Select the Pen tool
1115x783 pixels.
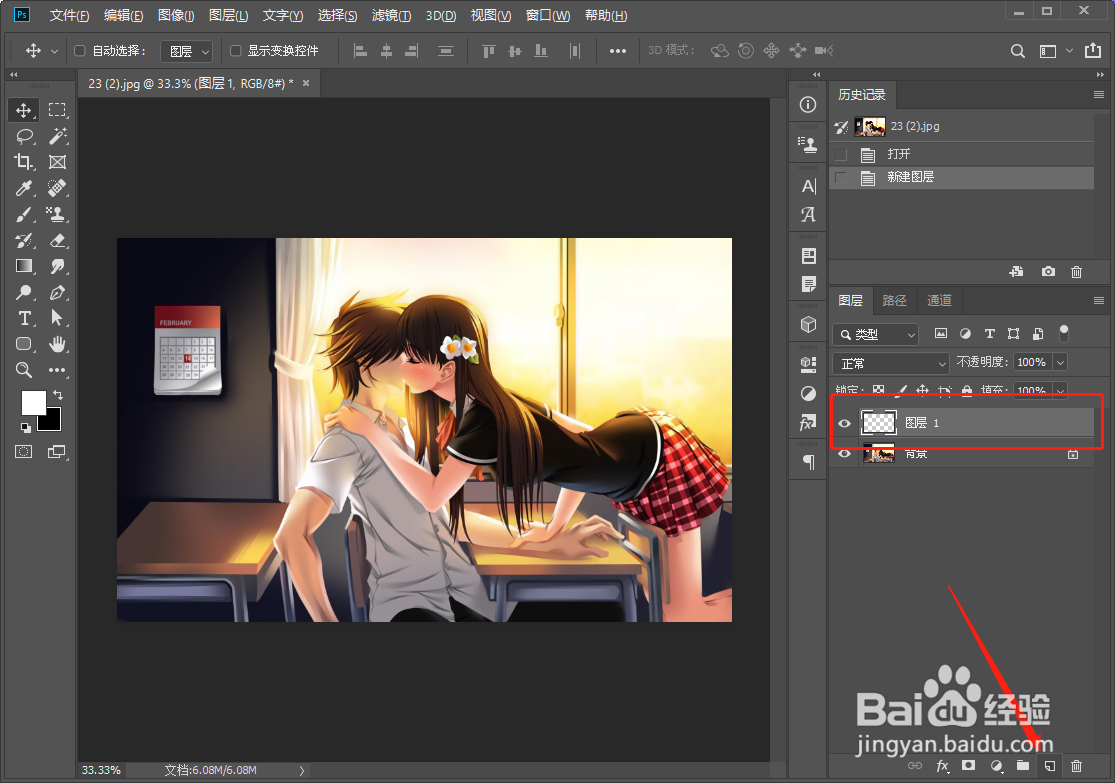(57, 292)
